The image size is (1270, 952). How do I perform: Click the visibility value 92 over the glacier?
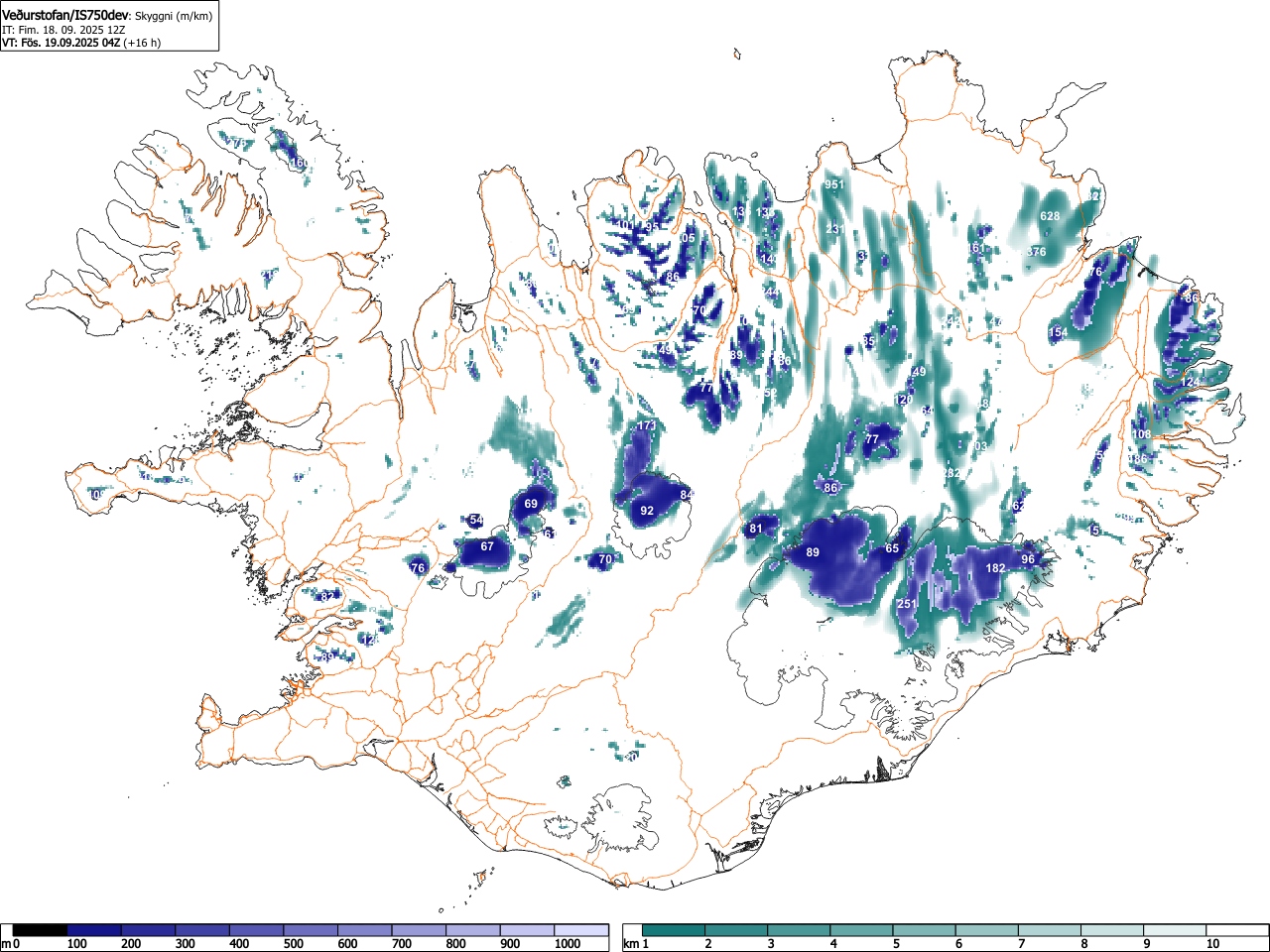pos(647,511)
